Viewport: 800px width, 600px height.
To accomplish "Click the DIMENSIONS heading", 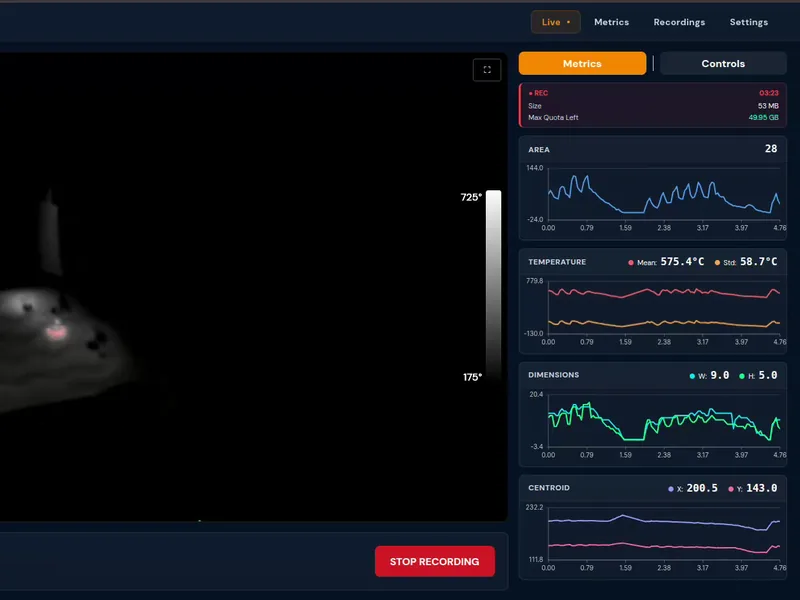I will click(554, 375).
